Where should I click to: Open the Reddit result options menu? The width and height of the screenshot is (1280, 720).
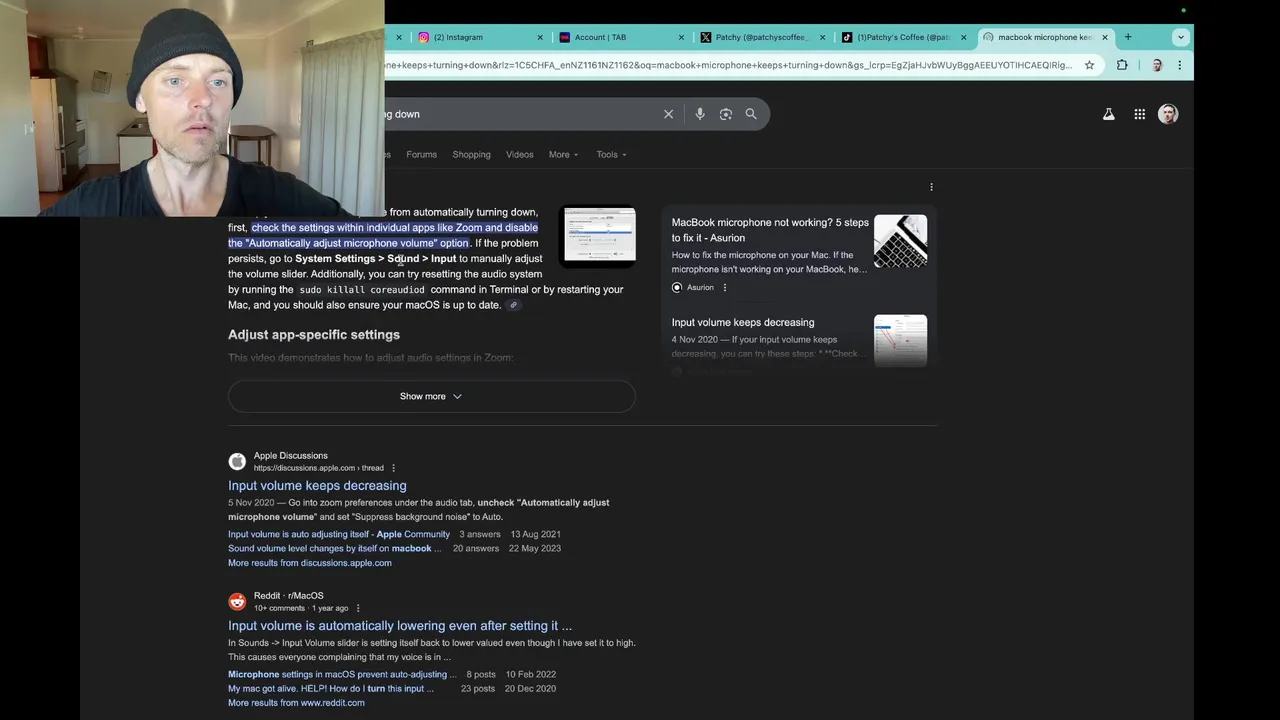(358, 608)
